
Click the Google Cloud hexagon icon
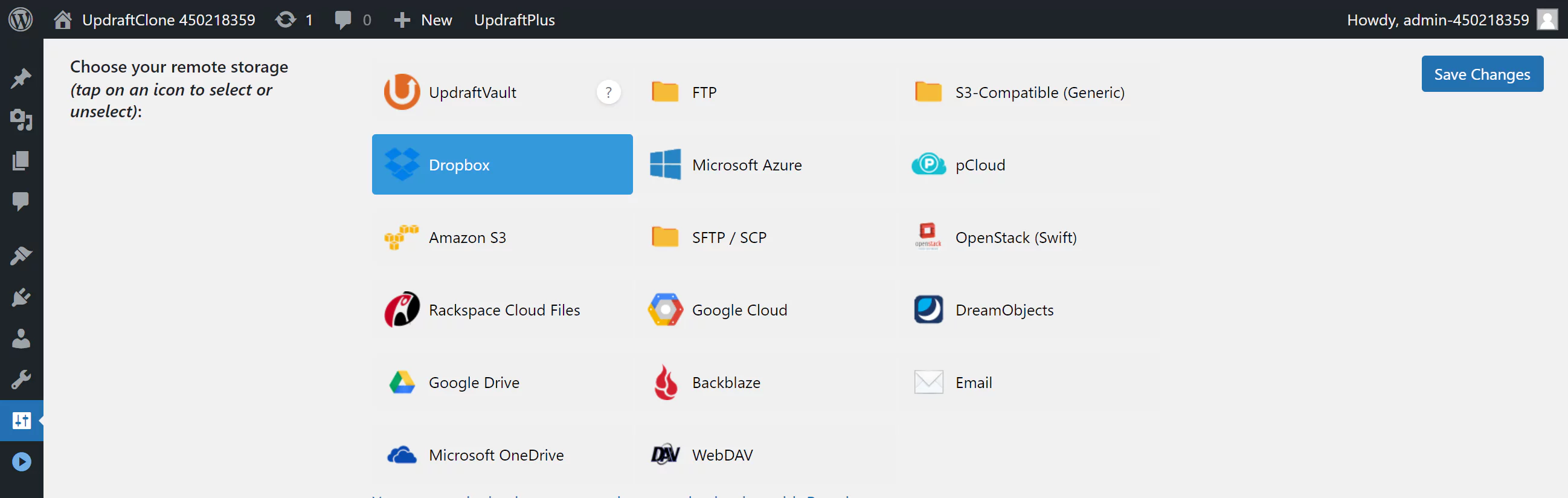(665, 309)
